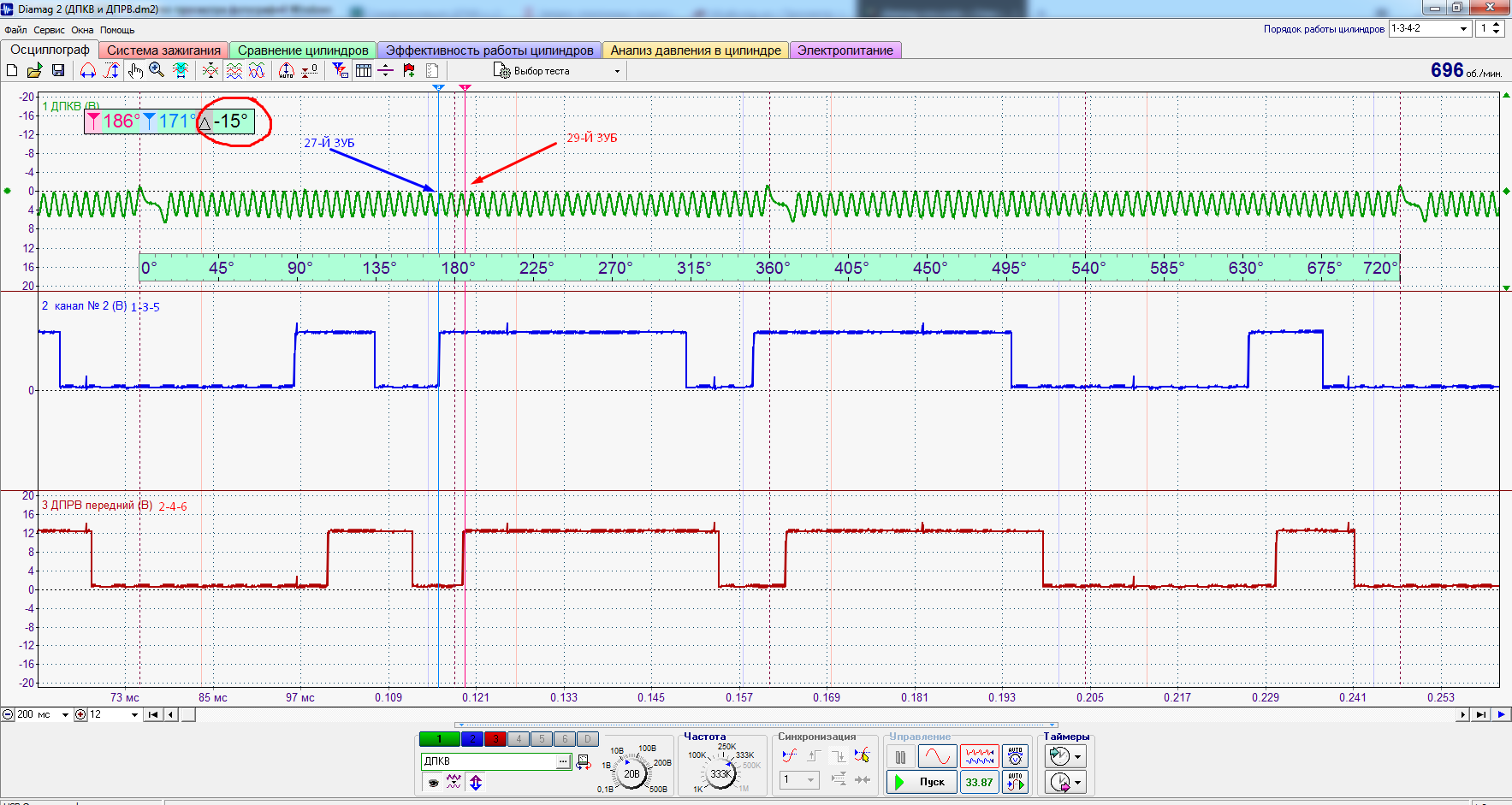Toggle blue channel 2 button
The width and height of the screenshot is (1512, 805).
pyautogui.click(x=471, y=739)
